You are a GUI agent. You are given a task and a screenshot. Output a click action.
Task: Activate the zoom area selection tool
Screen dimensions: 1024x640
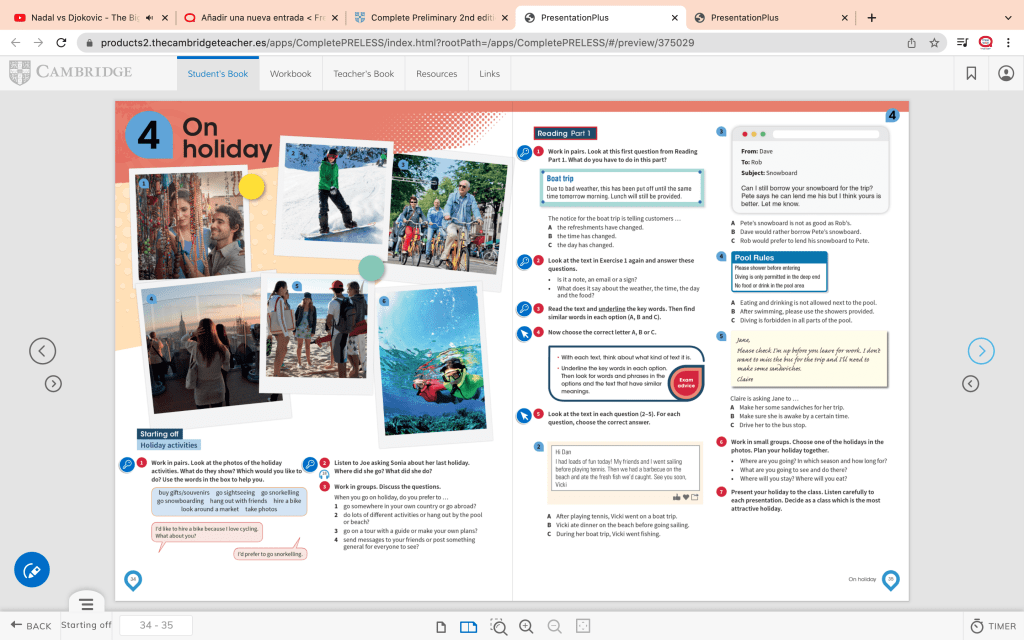pyautogui.click(x=497, y=626)
